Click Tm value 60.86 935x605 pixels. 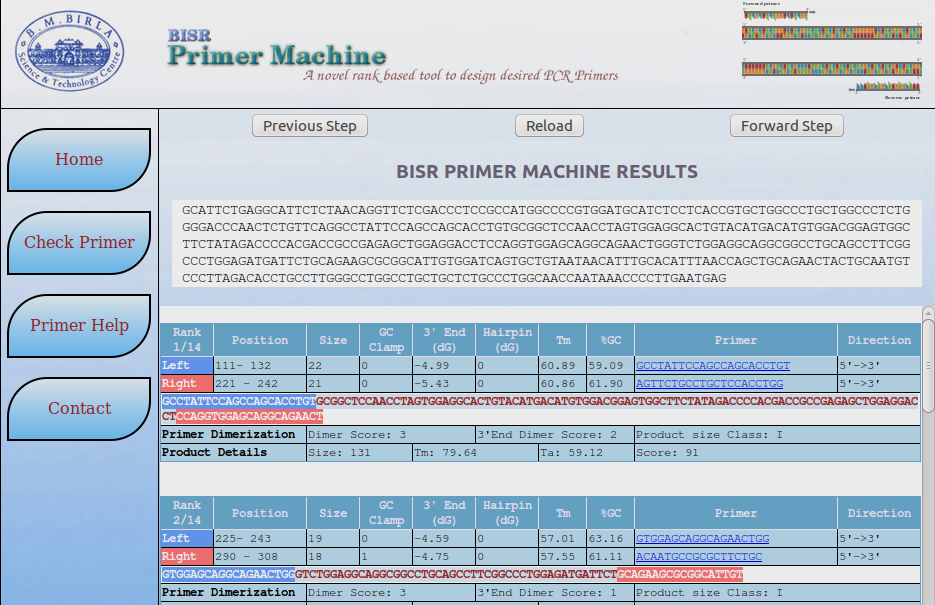tap(562, 383)
